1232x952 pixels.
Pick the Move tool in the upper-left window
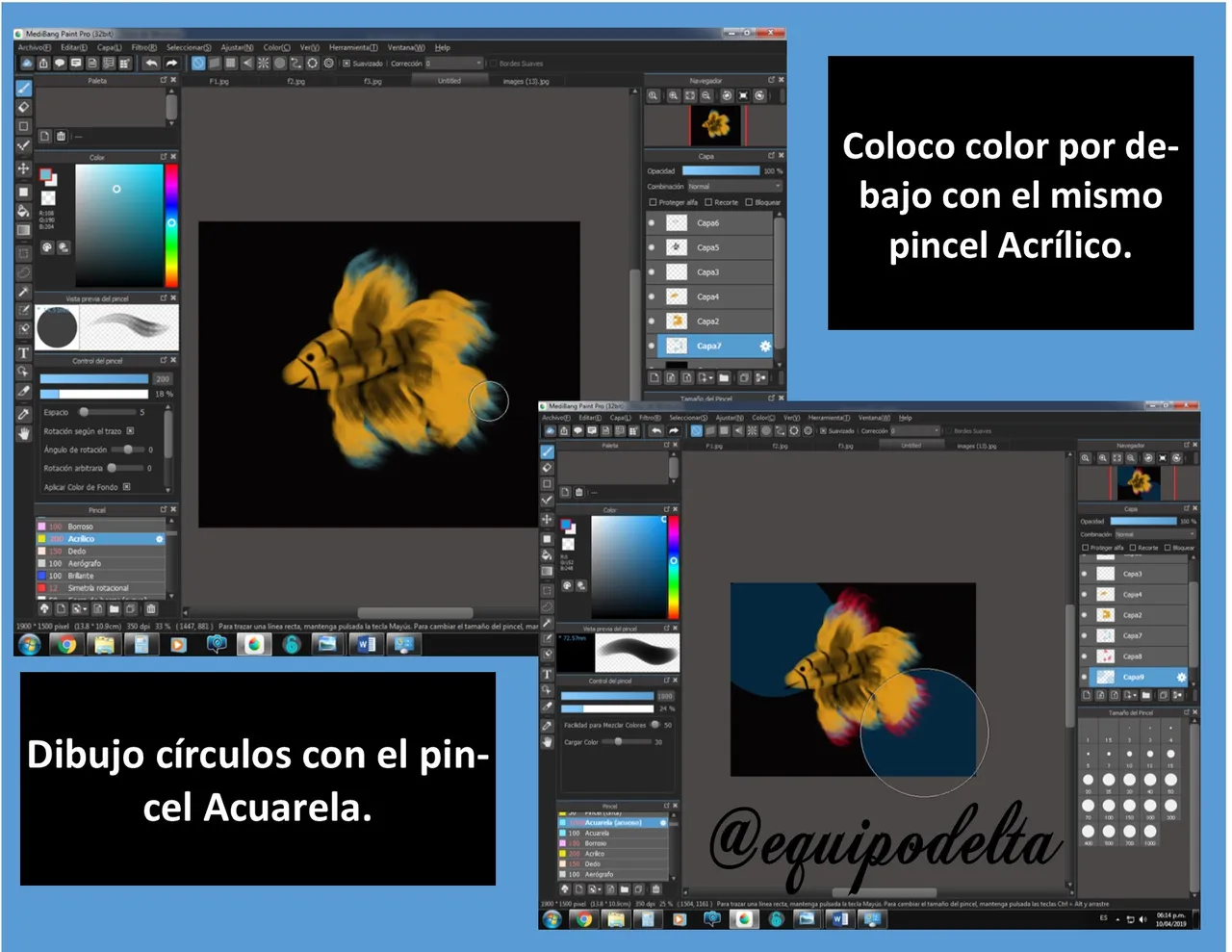24,168
